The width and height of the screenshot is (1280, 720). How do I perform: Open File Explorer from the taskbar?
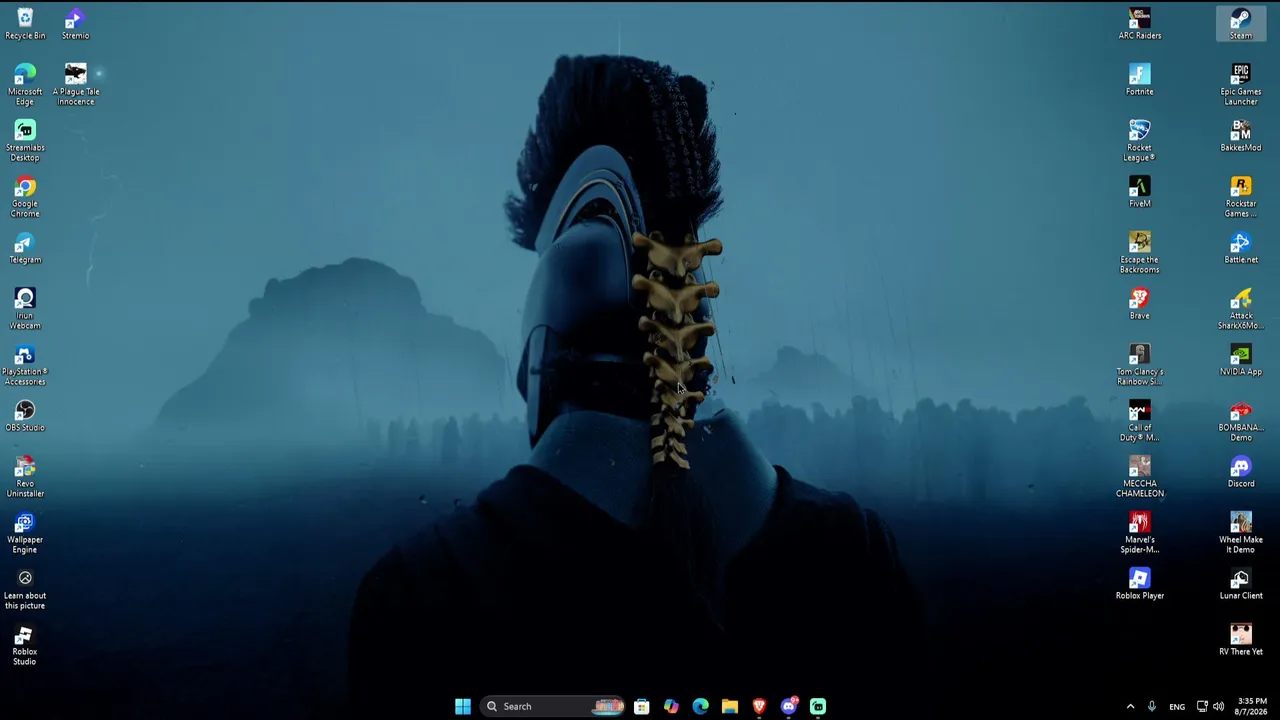click(x=730, y=706)
